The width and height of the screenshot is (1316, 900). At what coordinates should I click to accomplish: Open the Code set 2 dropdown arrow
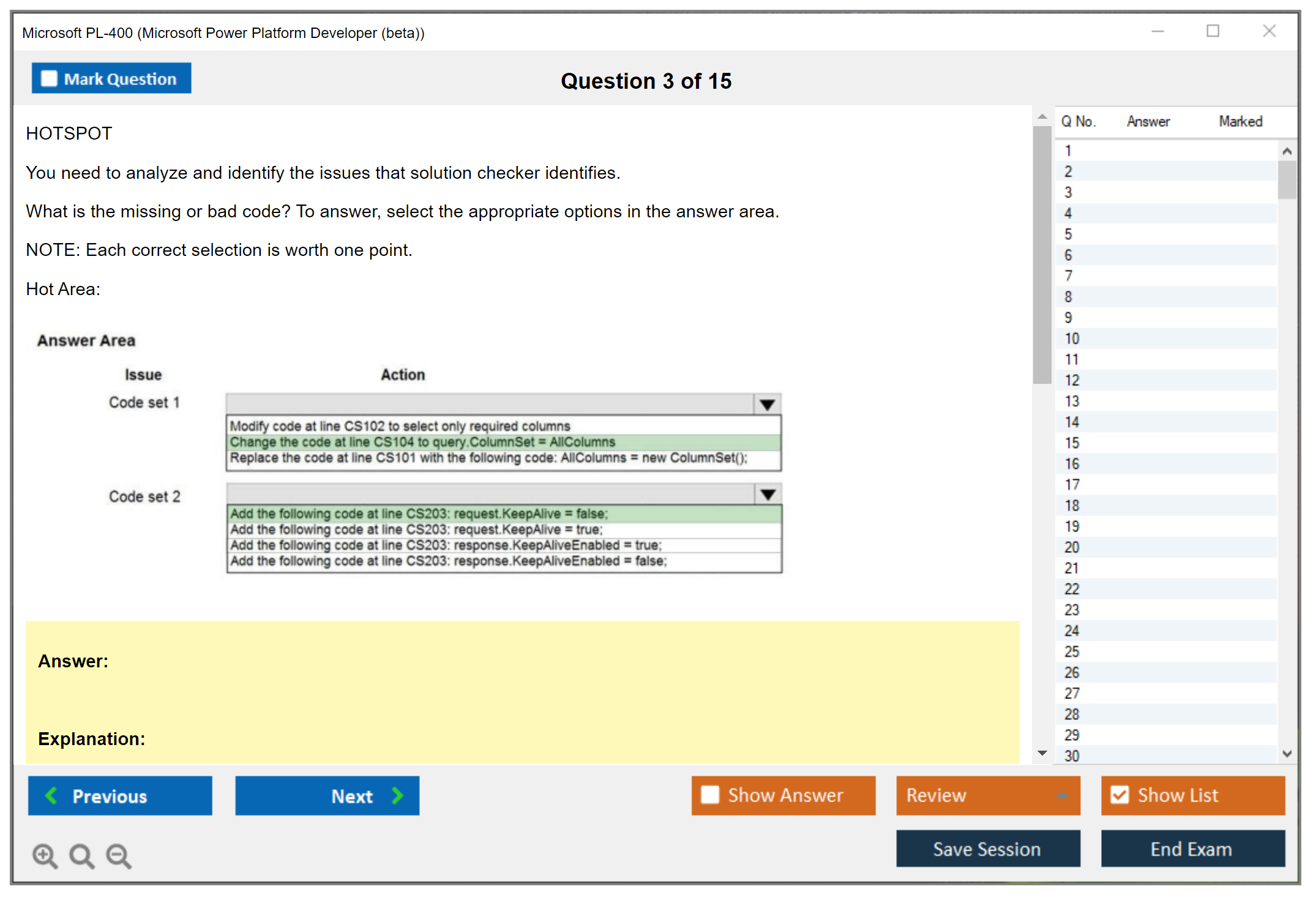click(x=768, y=494)
